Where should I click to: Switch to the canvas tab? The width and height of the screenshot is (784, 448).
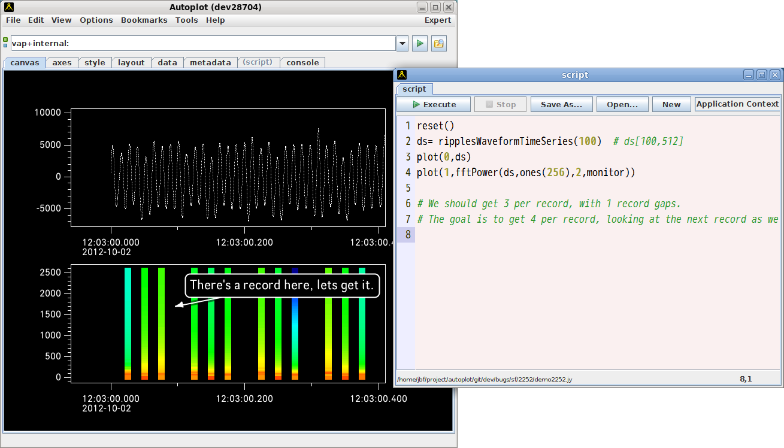(24, 62)
